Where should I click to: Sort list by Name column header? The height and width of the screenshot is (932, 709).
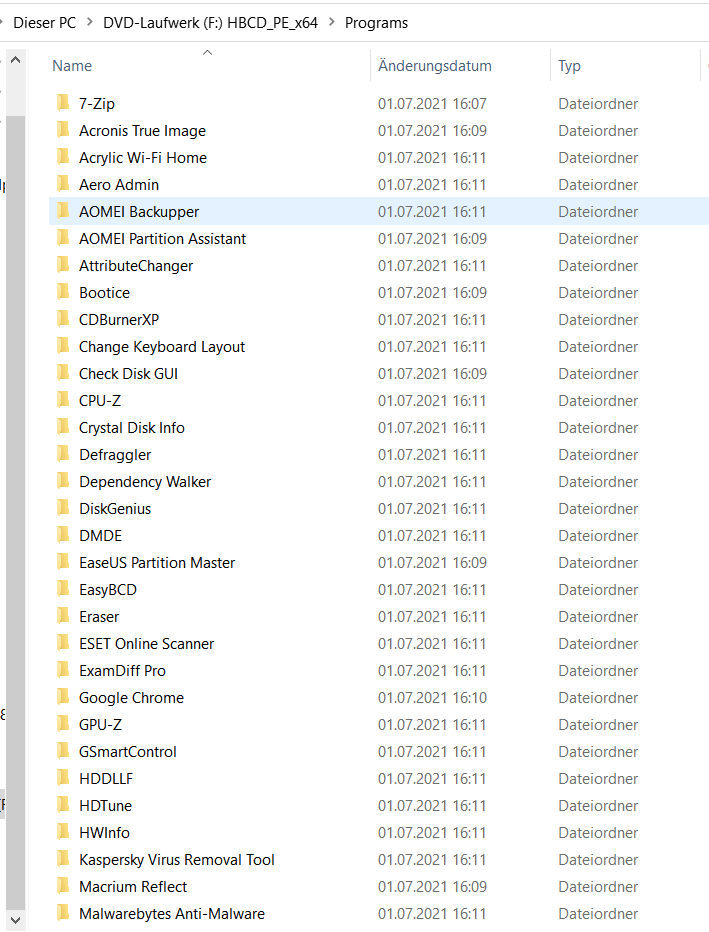tap(72, 65)
